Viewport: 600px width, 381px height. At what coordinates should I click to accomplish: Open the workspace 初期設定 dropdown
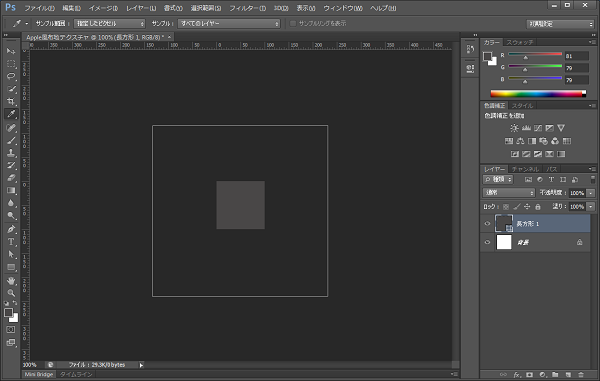560,24
